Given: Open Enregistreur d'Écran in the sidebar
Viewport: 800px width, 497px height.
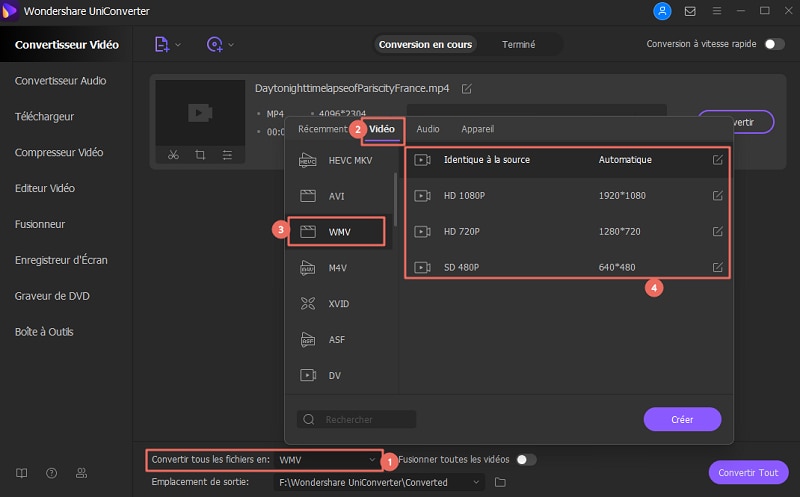Looking at the screenshot, I should click(x=61, y=260).
